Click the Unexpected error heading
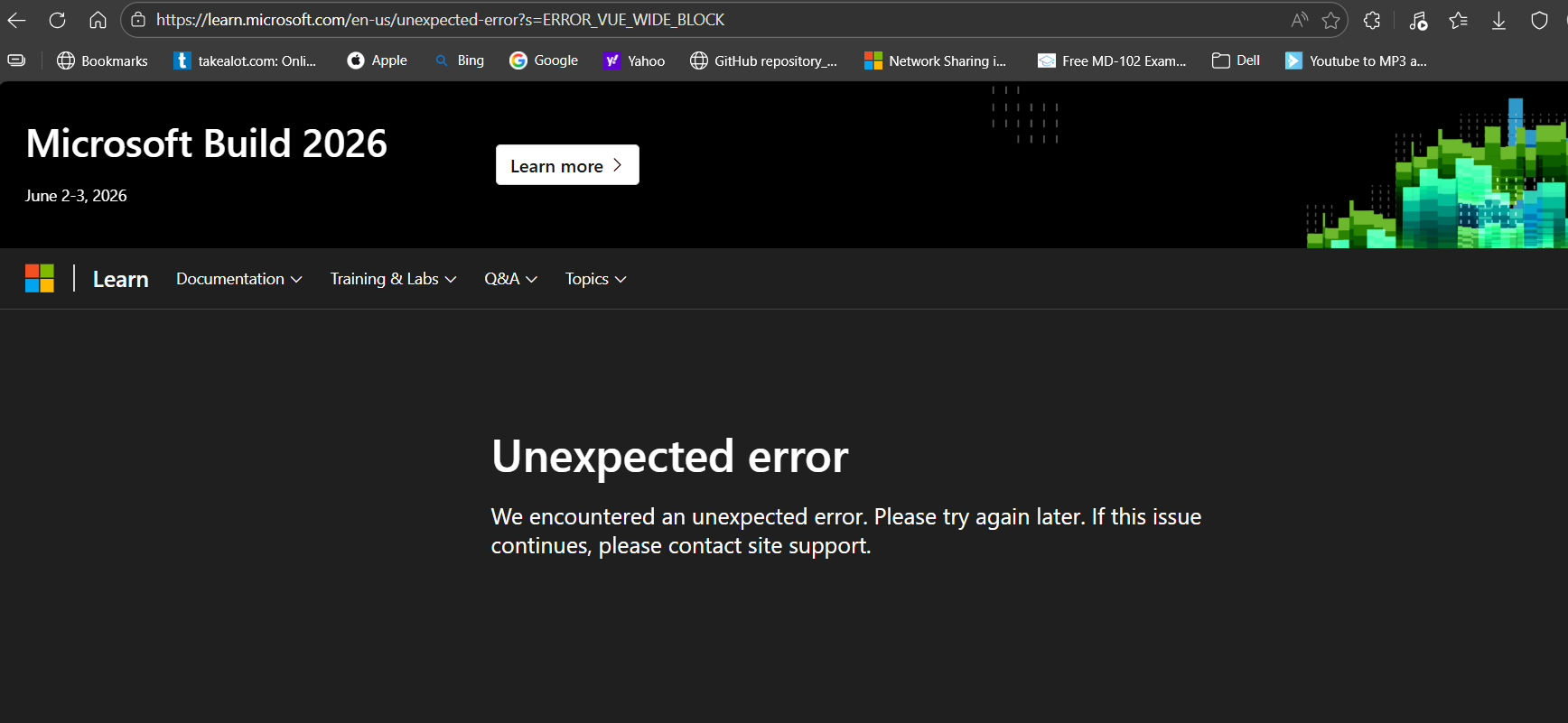1568x723 pixels. [669, 456]
